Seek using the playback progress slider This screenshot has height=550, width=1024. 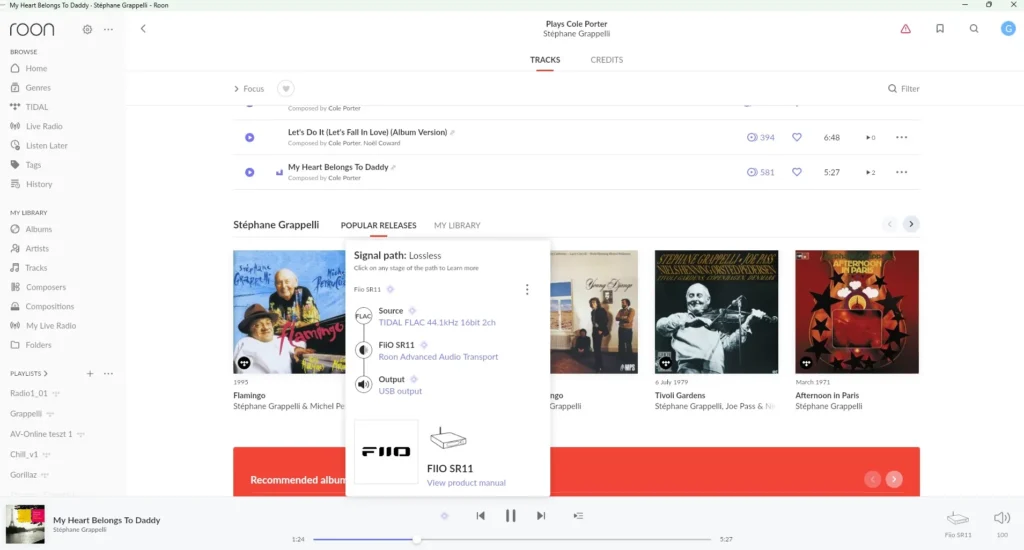511,540
